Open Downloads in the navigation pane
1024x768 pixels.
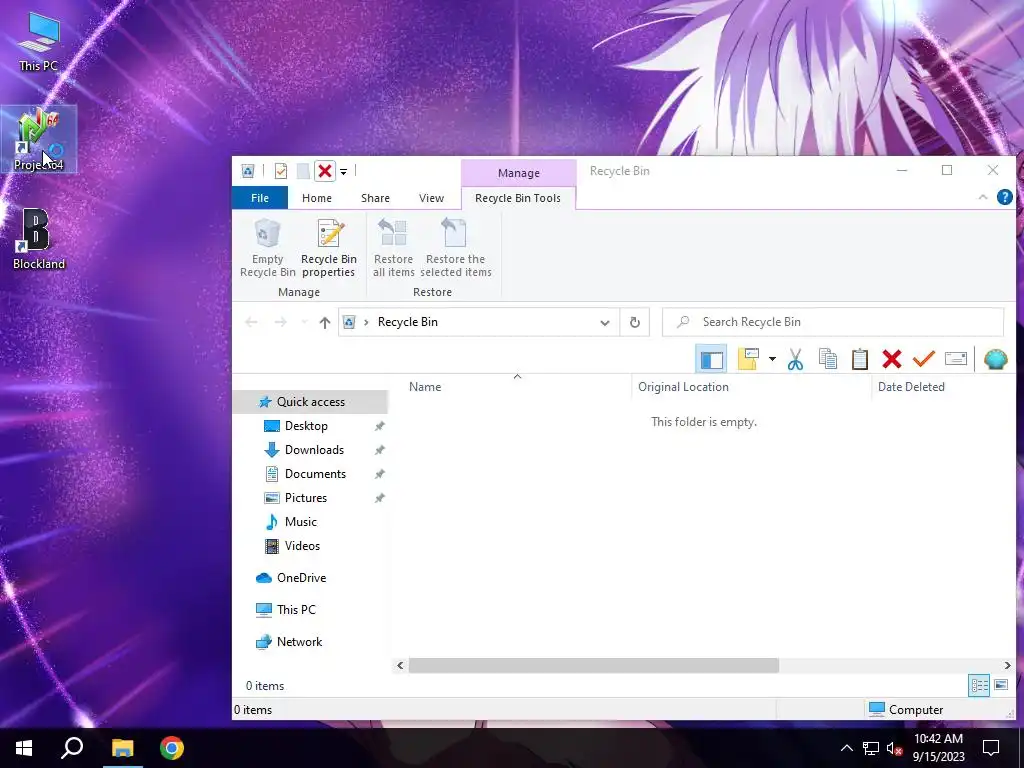(314, 450)
